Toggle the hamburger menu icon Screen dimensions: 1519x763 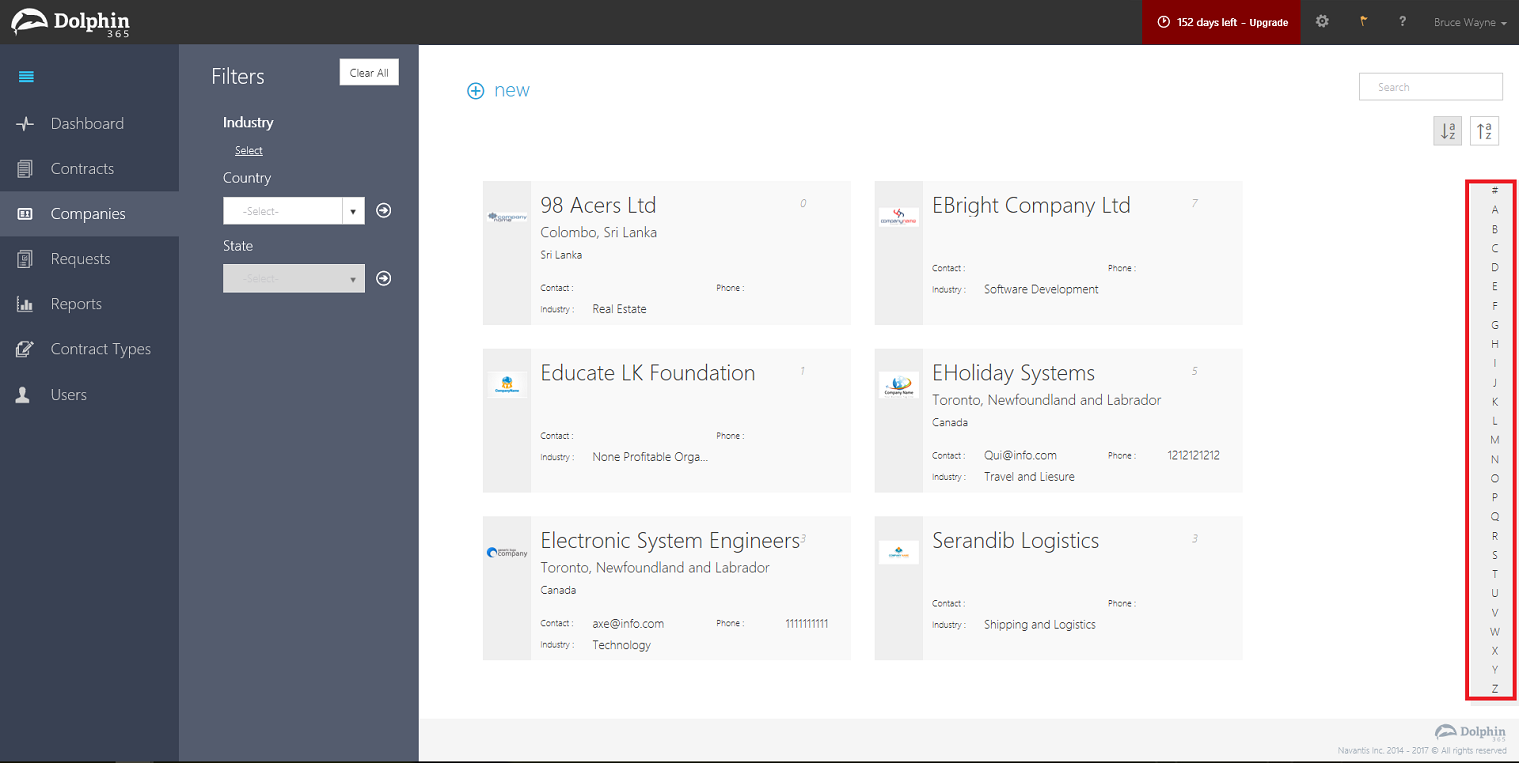(26, 77)
